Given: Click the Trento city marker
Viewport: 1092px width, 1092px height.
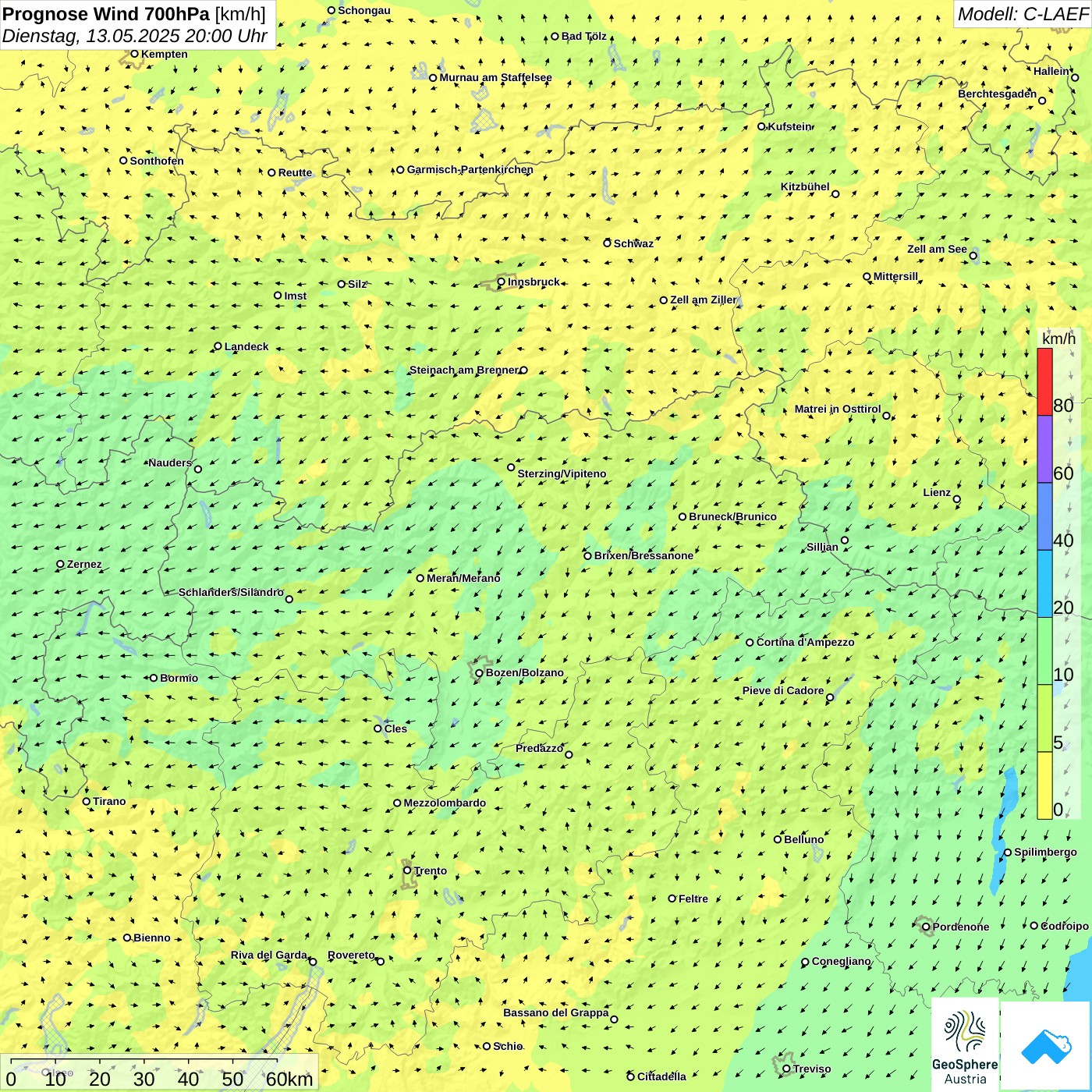Looking at the screenshot, I should coord(407,870).
